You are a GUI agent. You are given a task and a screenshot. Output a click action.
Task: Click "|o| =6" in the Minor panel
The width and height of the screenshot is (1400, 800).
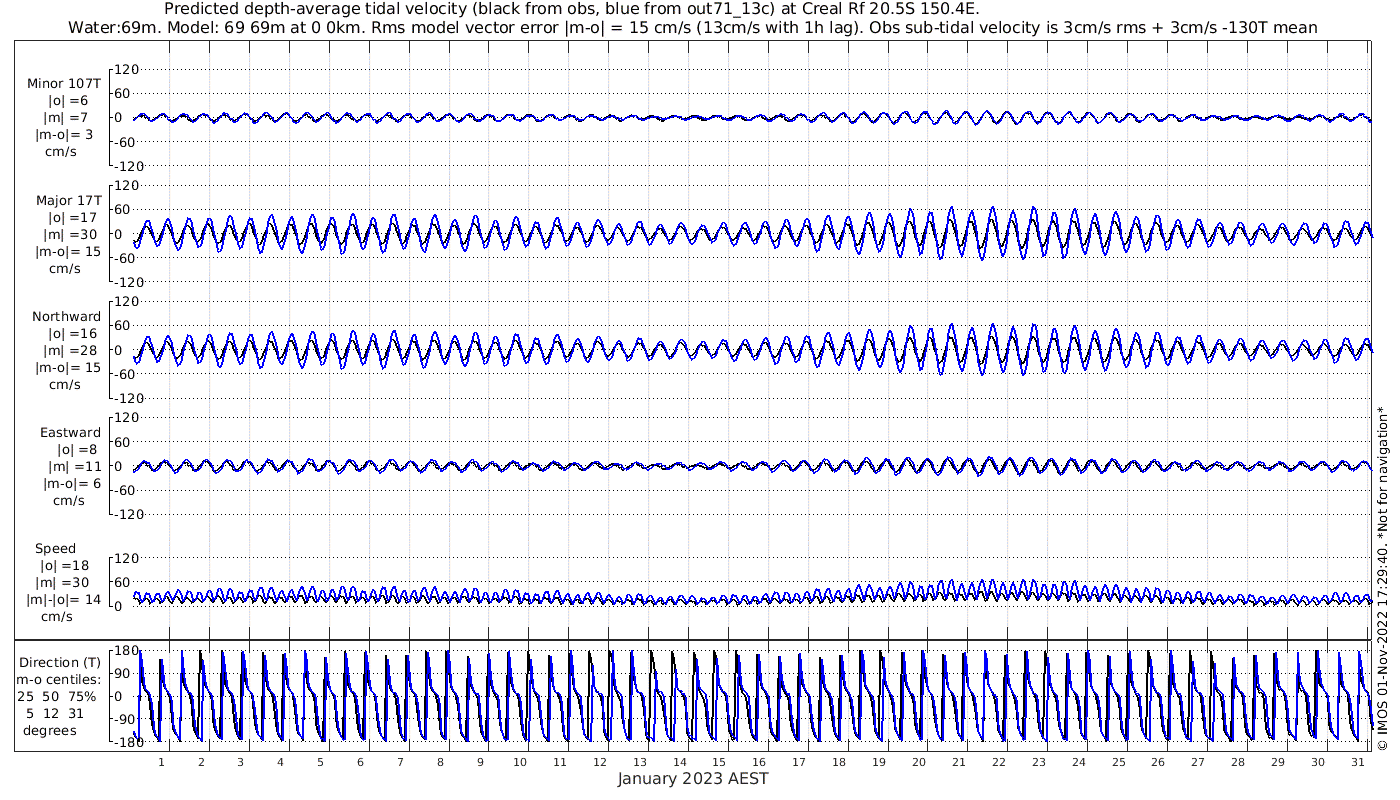point(68,101)
